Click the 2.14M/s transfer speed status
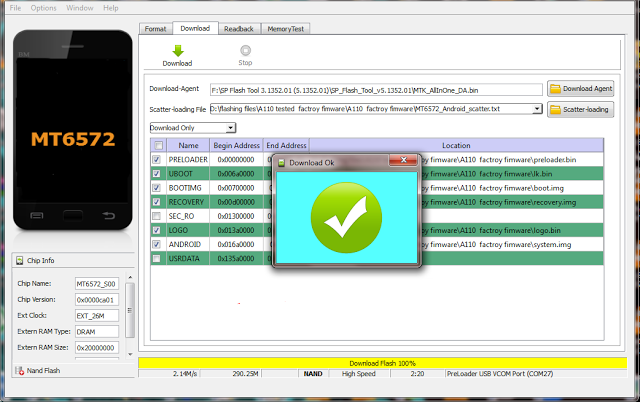 185,373
